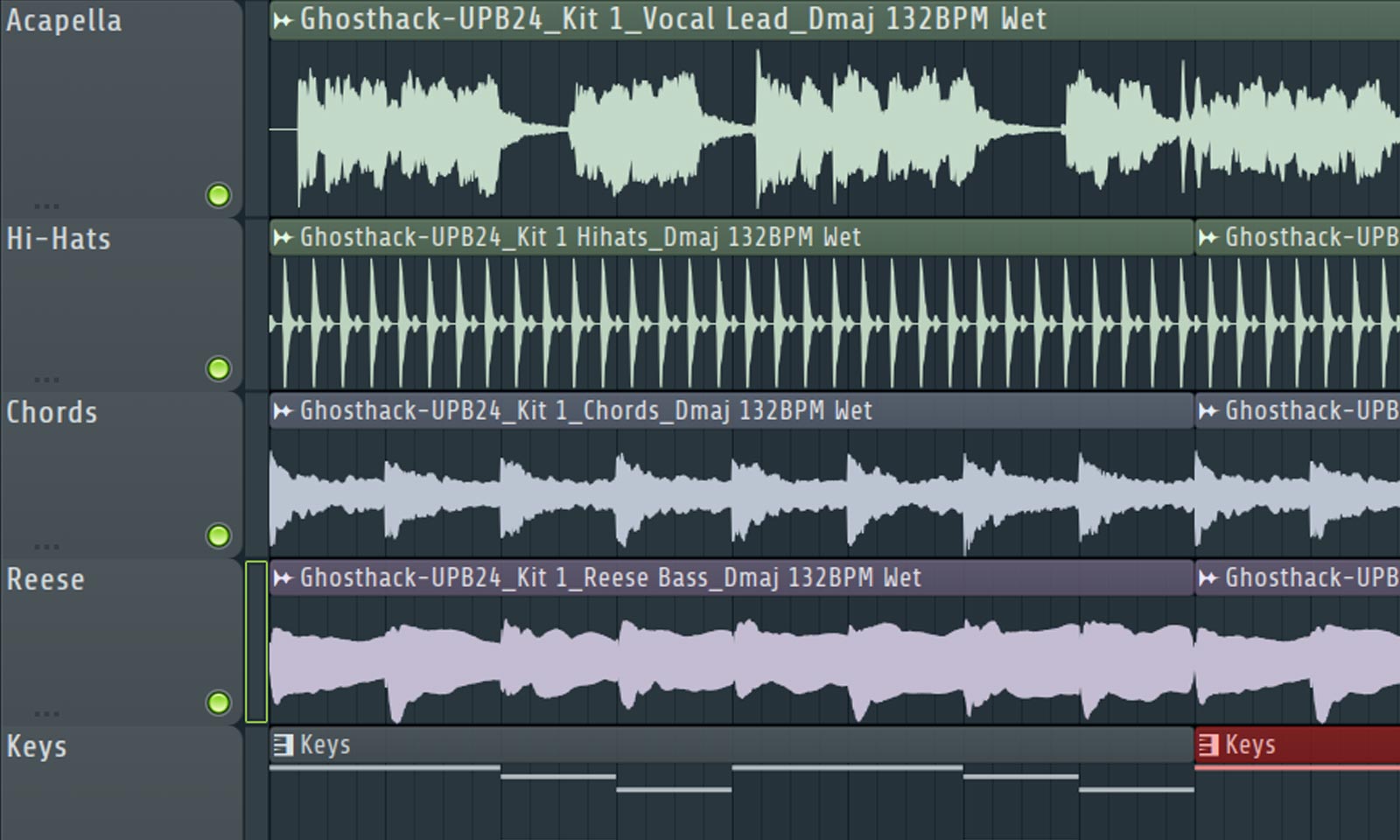Select the first Hihats clip title bar
This screenshot has height=840, width=1400.
731,237
